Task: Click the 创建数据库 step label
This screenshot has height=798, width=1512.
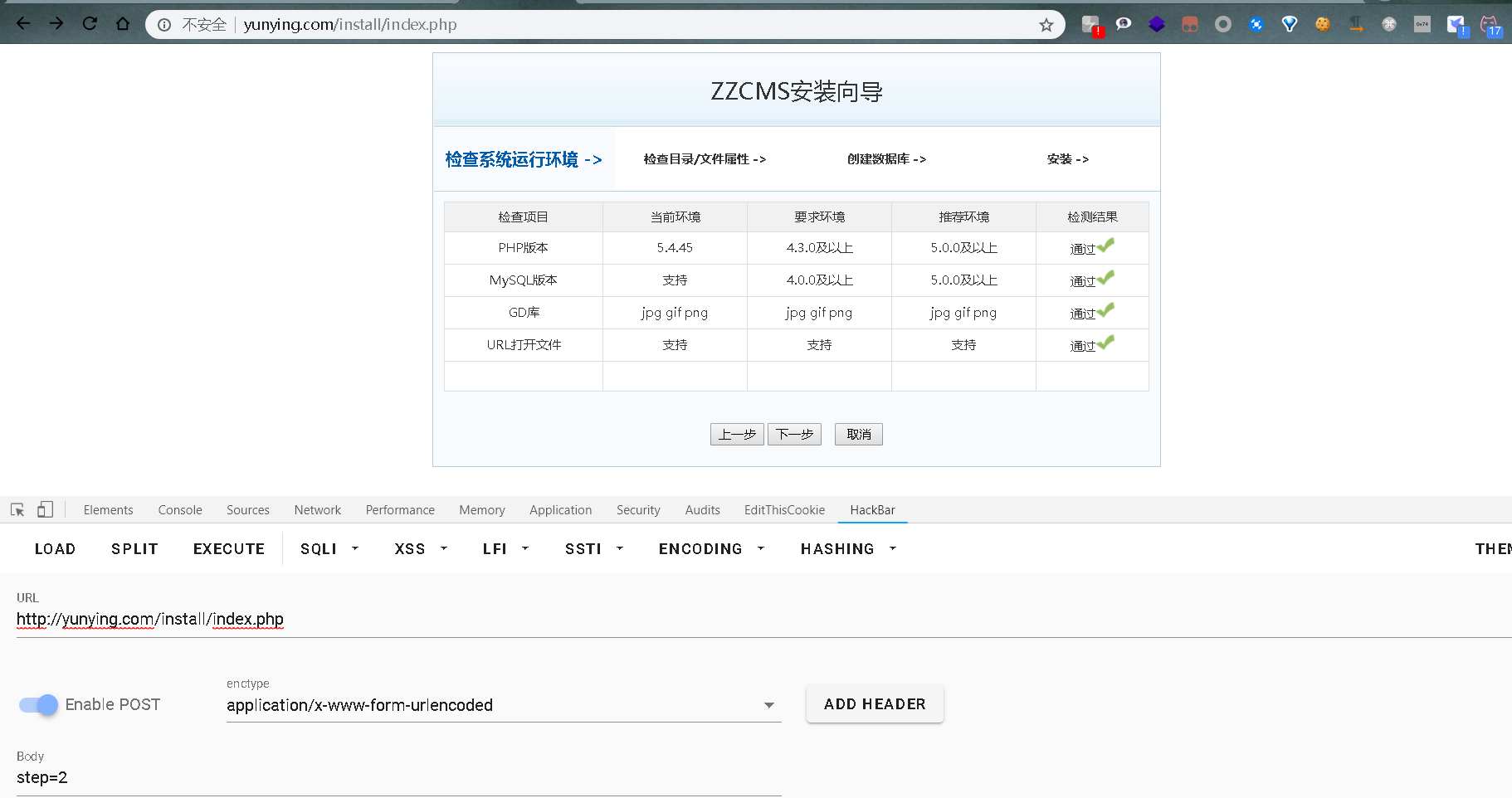Action: click(886, 159)
